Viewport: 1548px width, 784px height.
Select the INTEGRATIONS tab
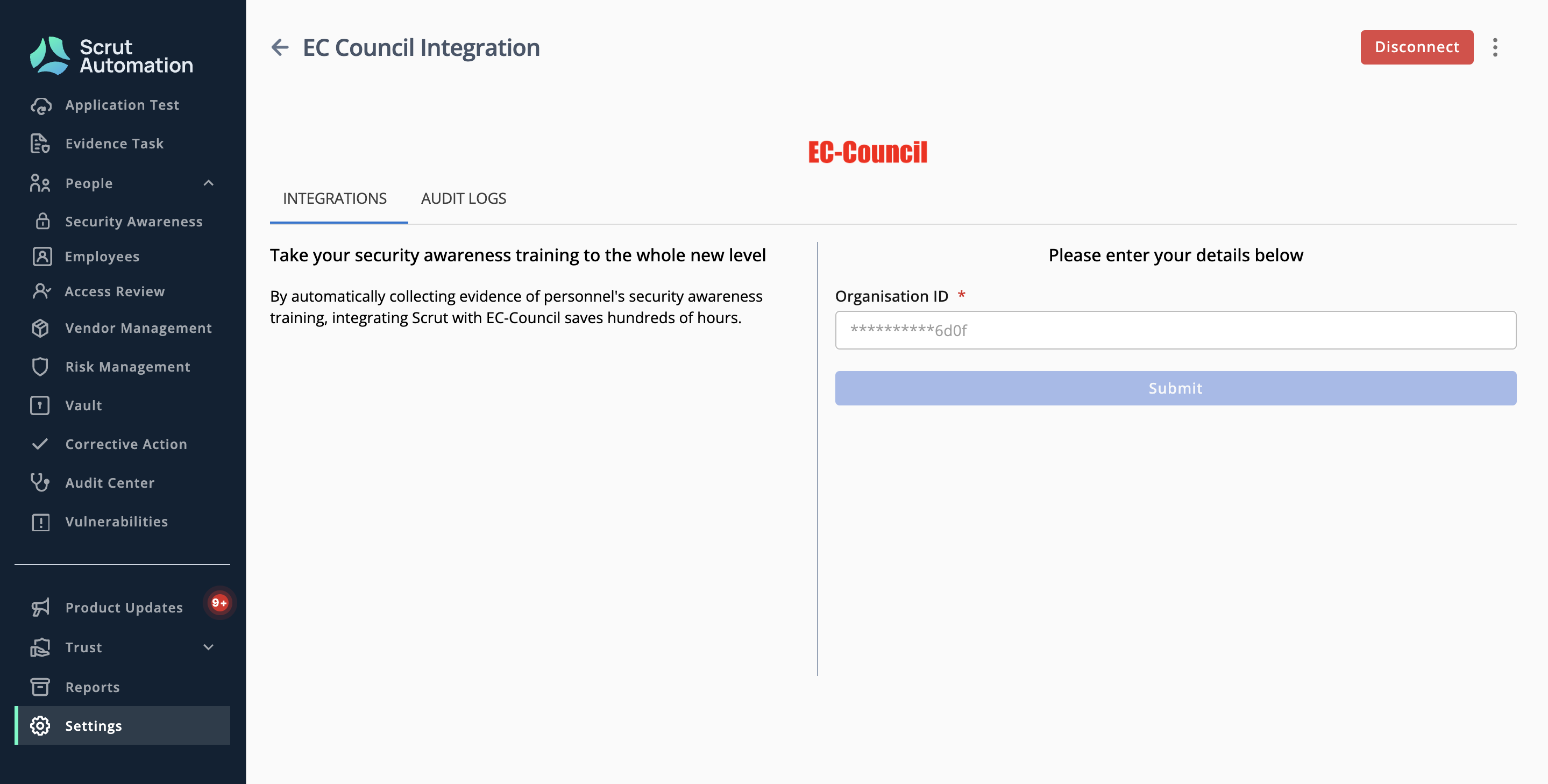pos(335,199)
